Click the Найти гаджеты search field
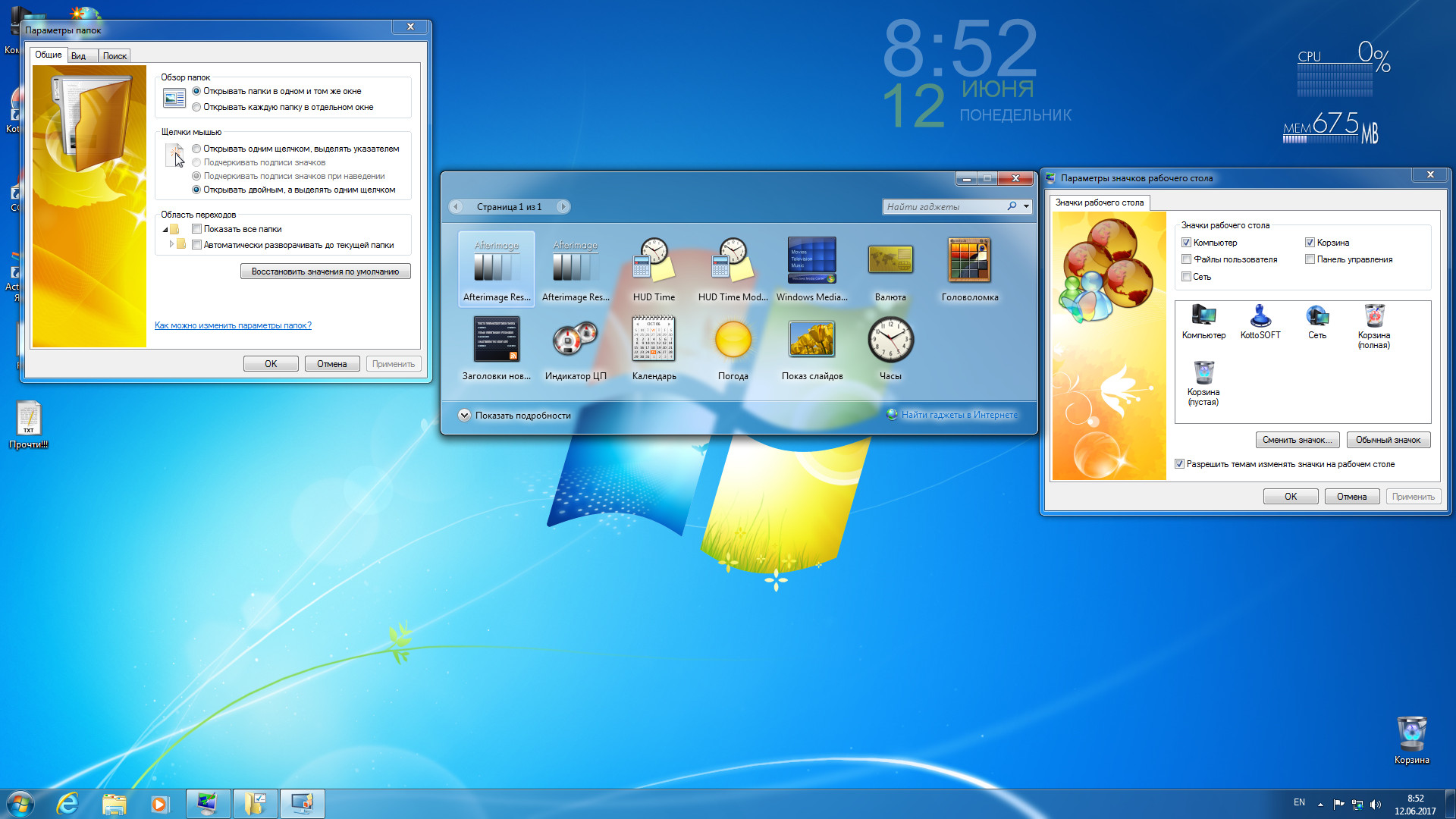The width and height of the screenshot is (1456, 819). pos(944,206)
